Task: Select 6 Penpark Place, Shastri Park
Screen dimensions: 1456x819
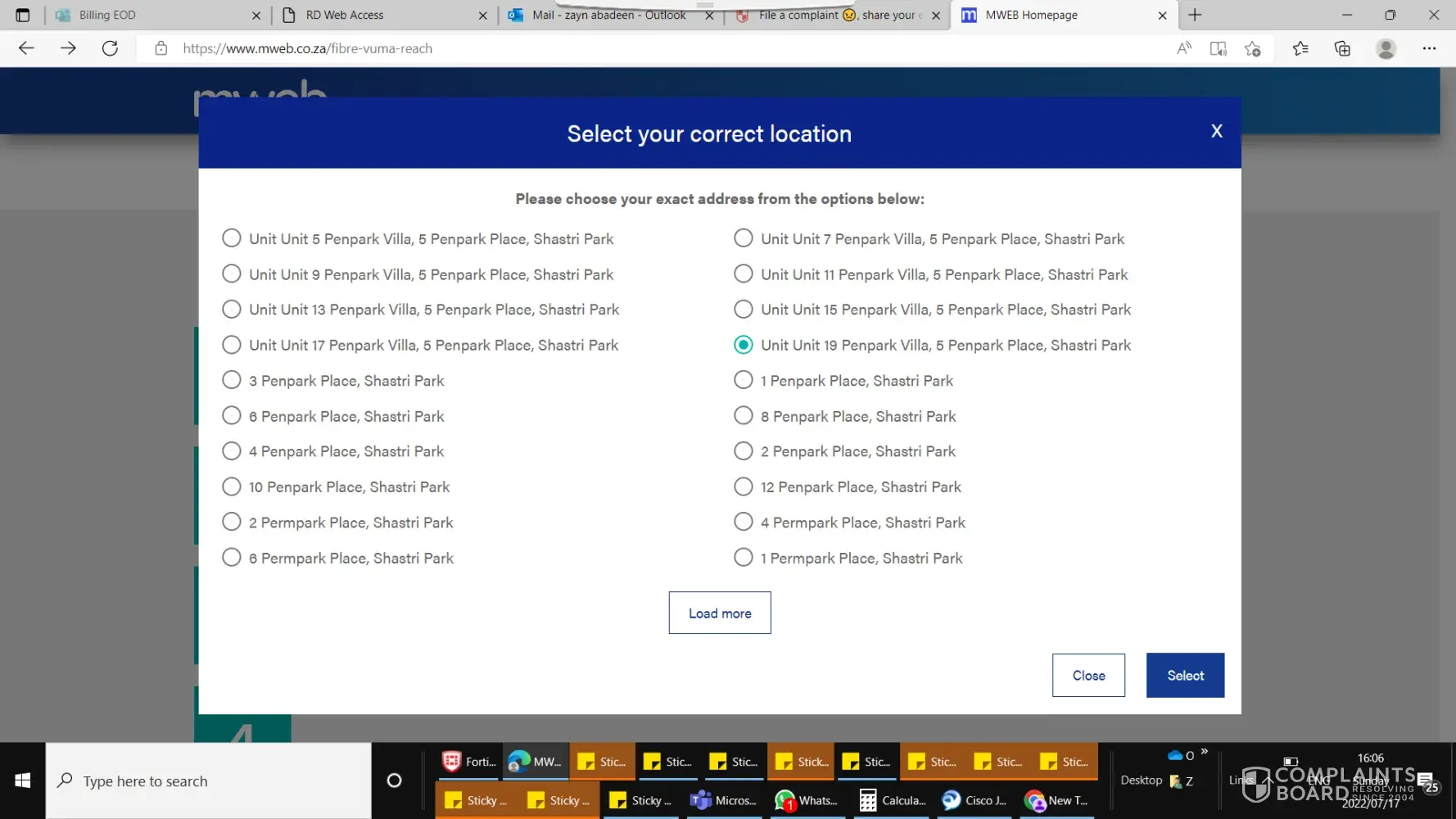Action: 232,416
